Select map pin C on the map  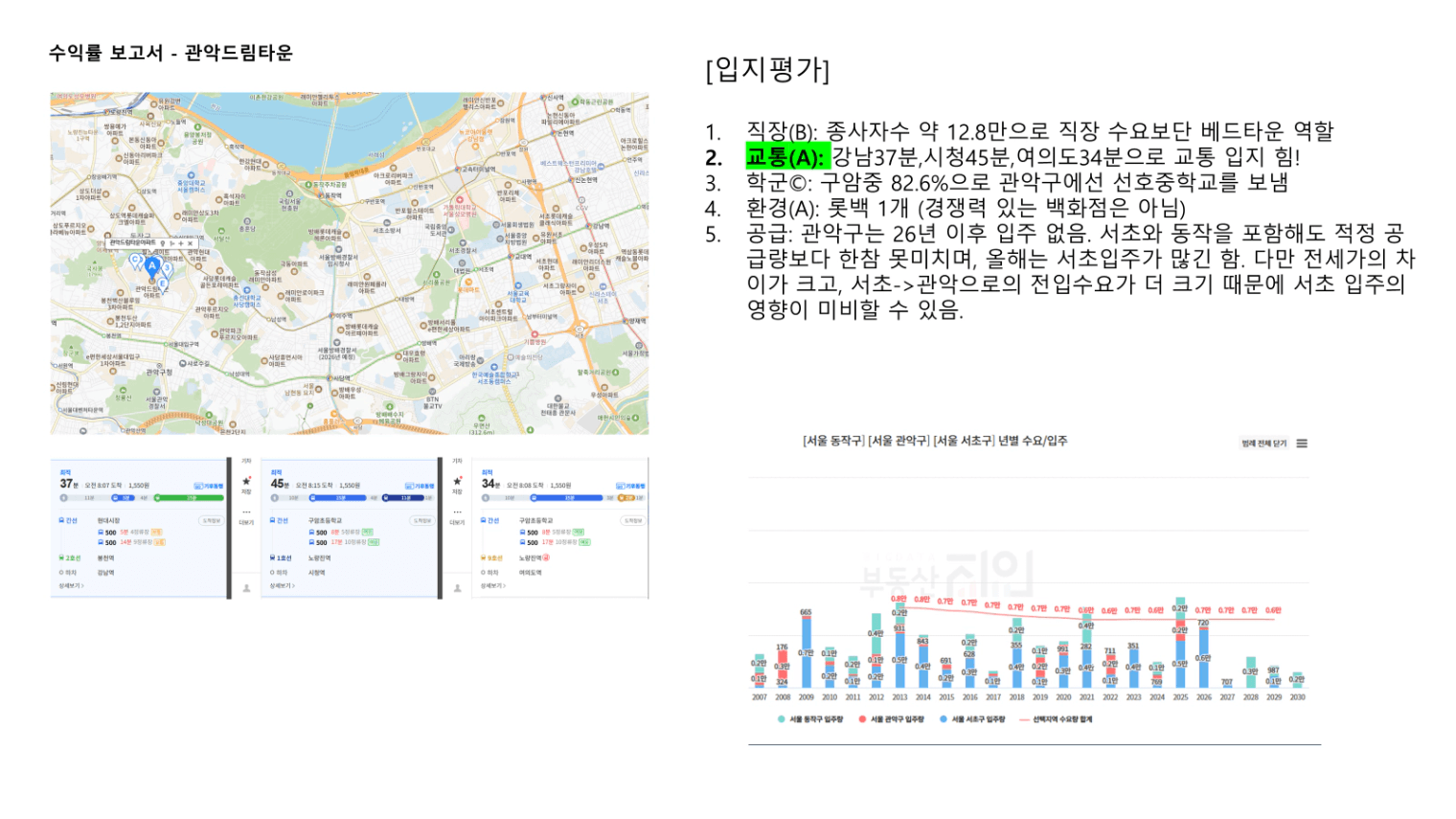[136, 260]
